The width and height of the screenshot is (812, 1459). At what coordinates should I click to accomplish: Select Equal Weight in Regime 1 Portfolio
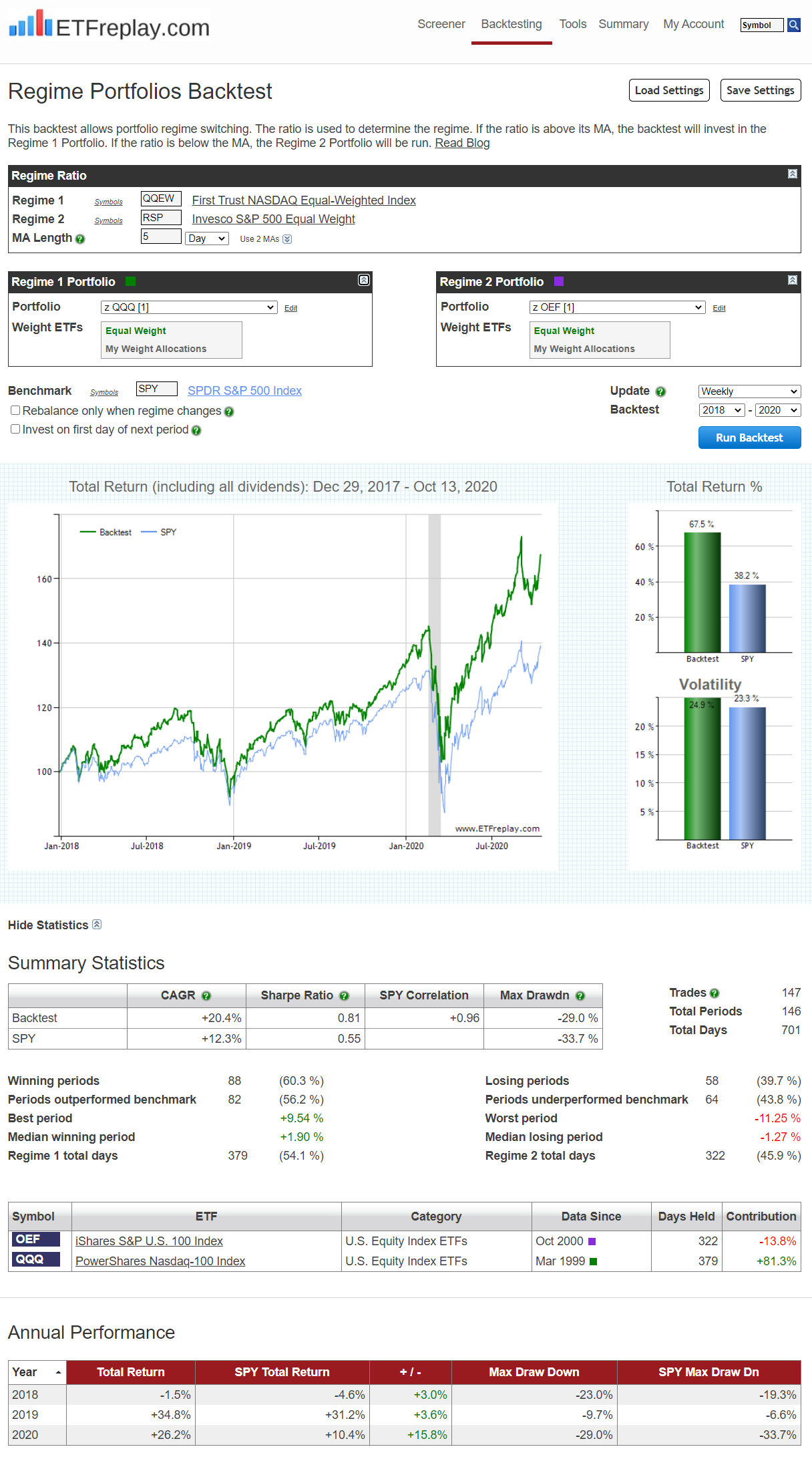(x=136, y=331)
